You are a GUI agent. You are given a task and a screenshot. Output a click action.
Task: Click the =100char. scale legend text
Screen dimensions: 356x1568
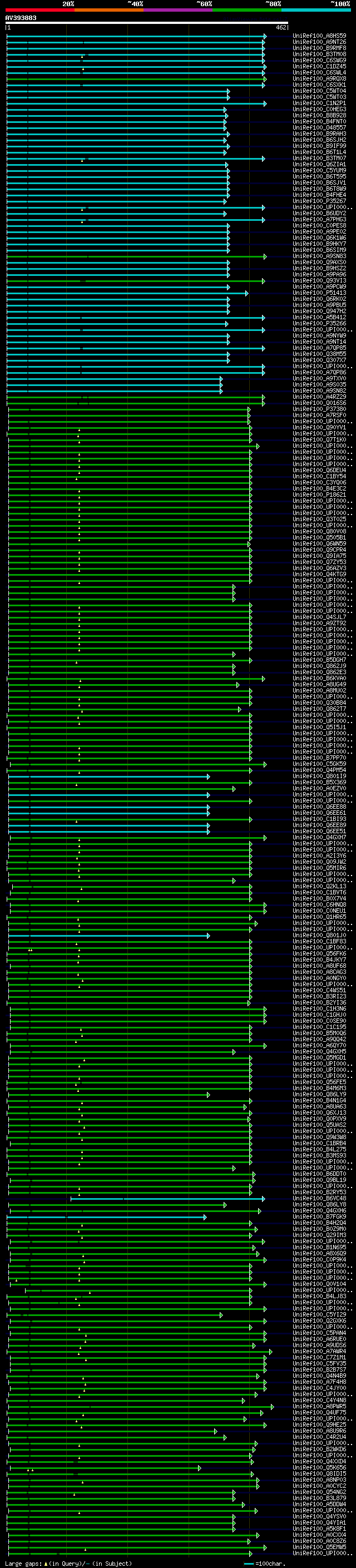(271, 1564)
